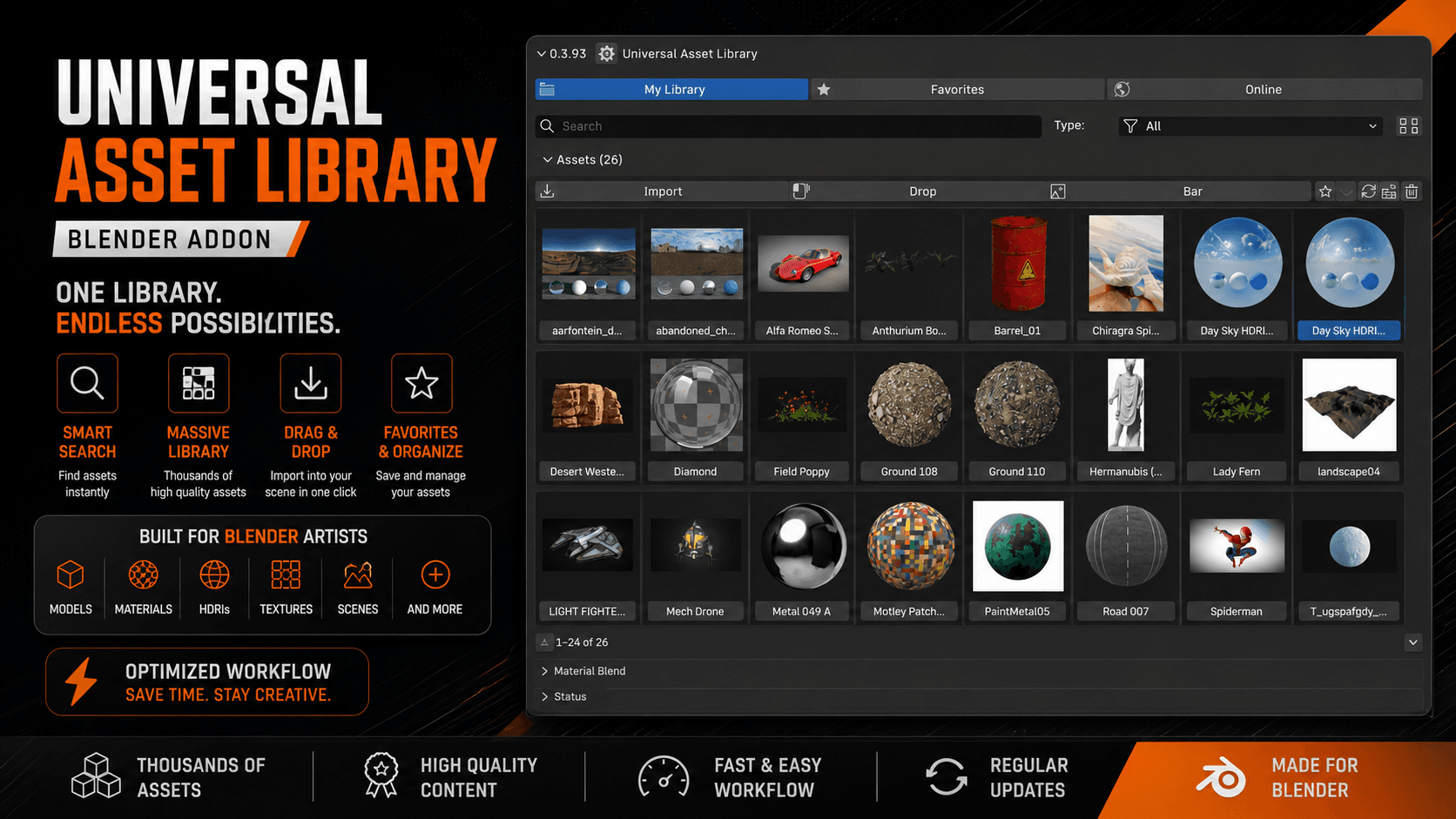Click the asset browser icon beside refresh
Viewport: 1456px width, 819px height.
(x=1389, y=191)
